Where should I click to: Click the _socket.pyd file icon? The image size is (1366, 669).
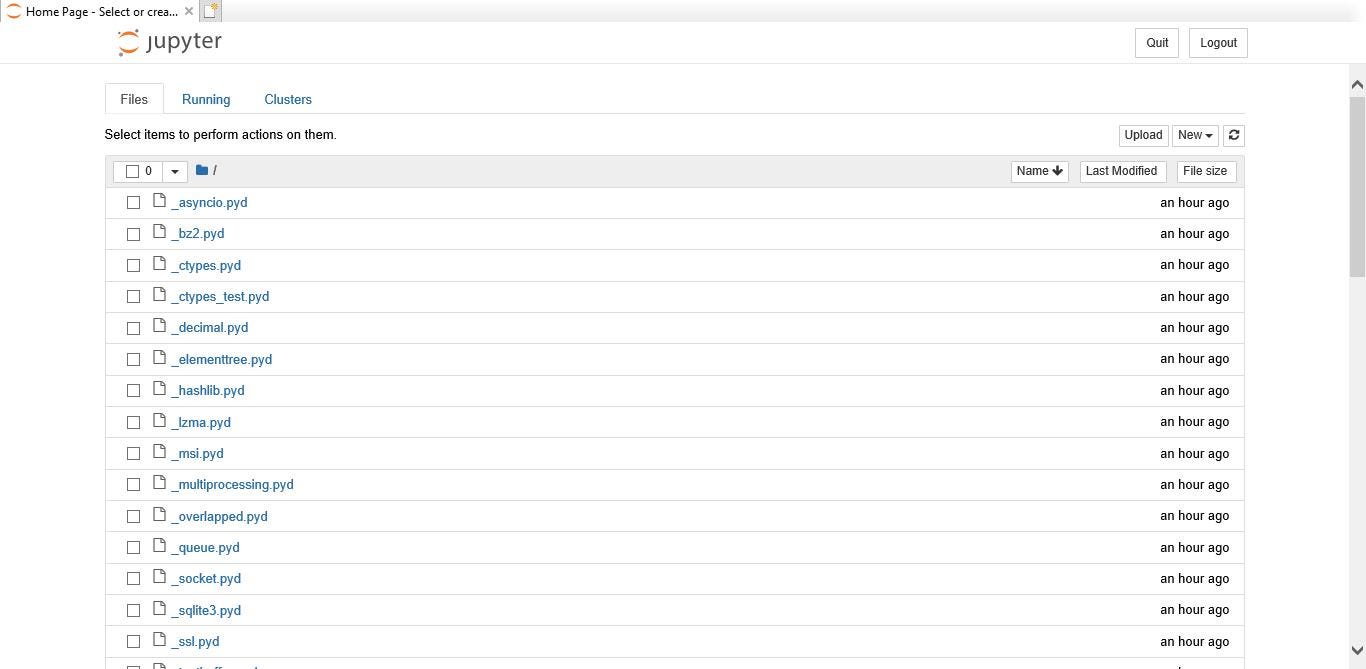point(160,578)
